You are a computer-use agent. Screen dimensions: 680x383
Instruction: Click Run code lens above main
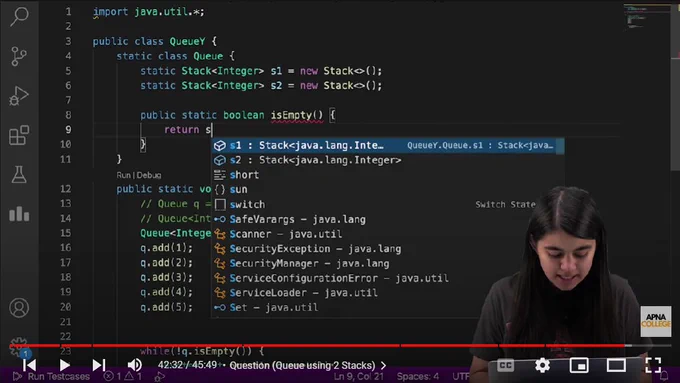tap(123, 175)
